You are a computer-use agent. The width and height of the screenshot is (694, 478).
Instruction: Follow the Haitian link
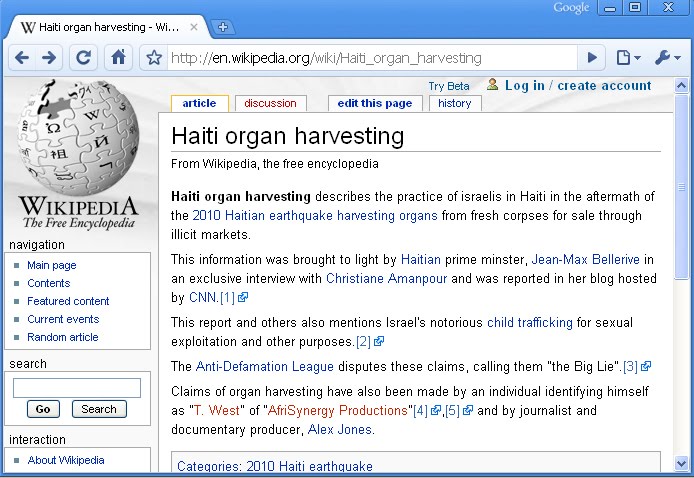click(420, 259)
